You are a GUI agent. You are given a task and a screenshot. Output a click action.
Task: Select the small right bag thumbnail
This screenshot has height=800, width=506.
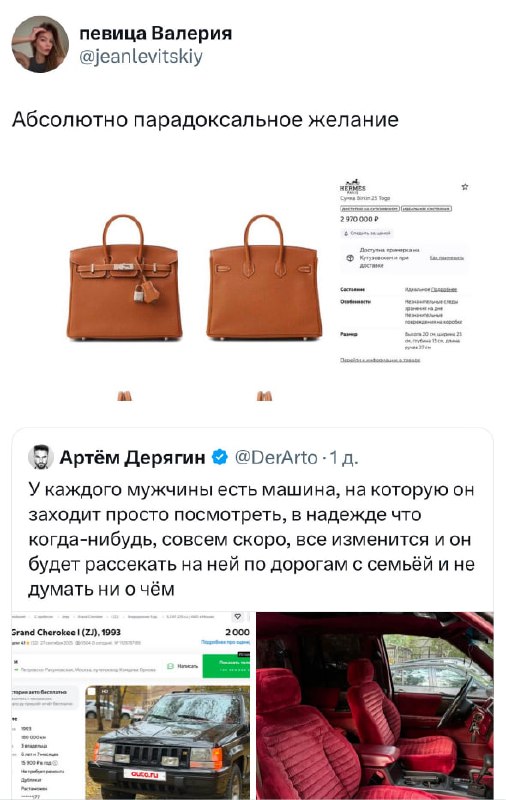pyautogui.click(x=264, y=396)
